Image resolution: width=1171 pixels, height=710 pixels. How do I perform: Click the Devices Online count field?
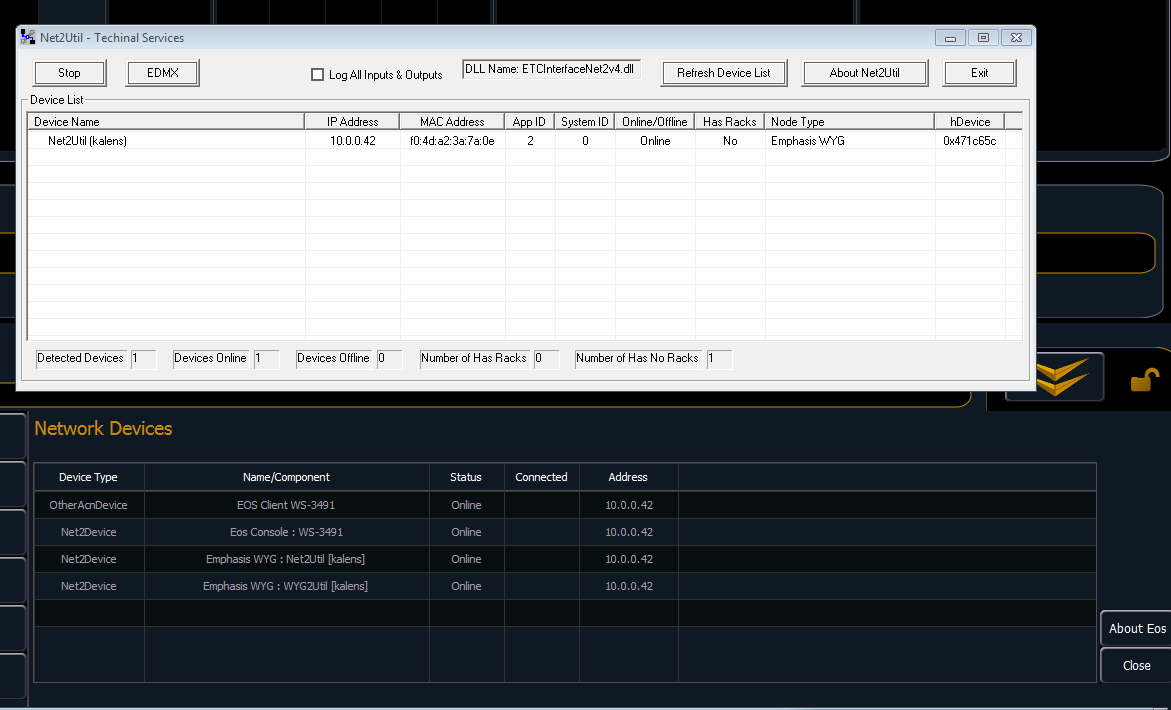tap(267, 359)
